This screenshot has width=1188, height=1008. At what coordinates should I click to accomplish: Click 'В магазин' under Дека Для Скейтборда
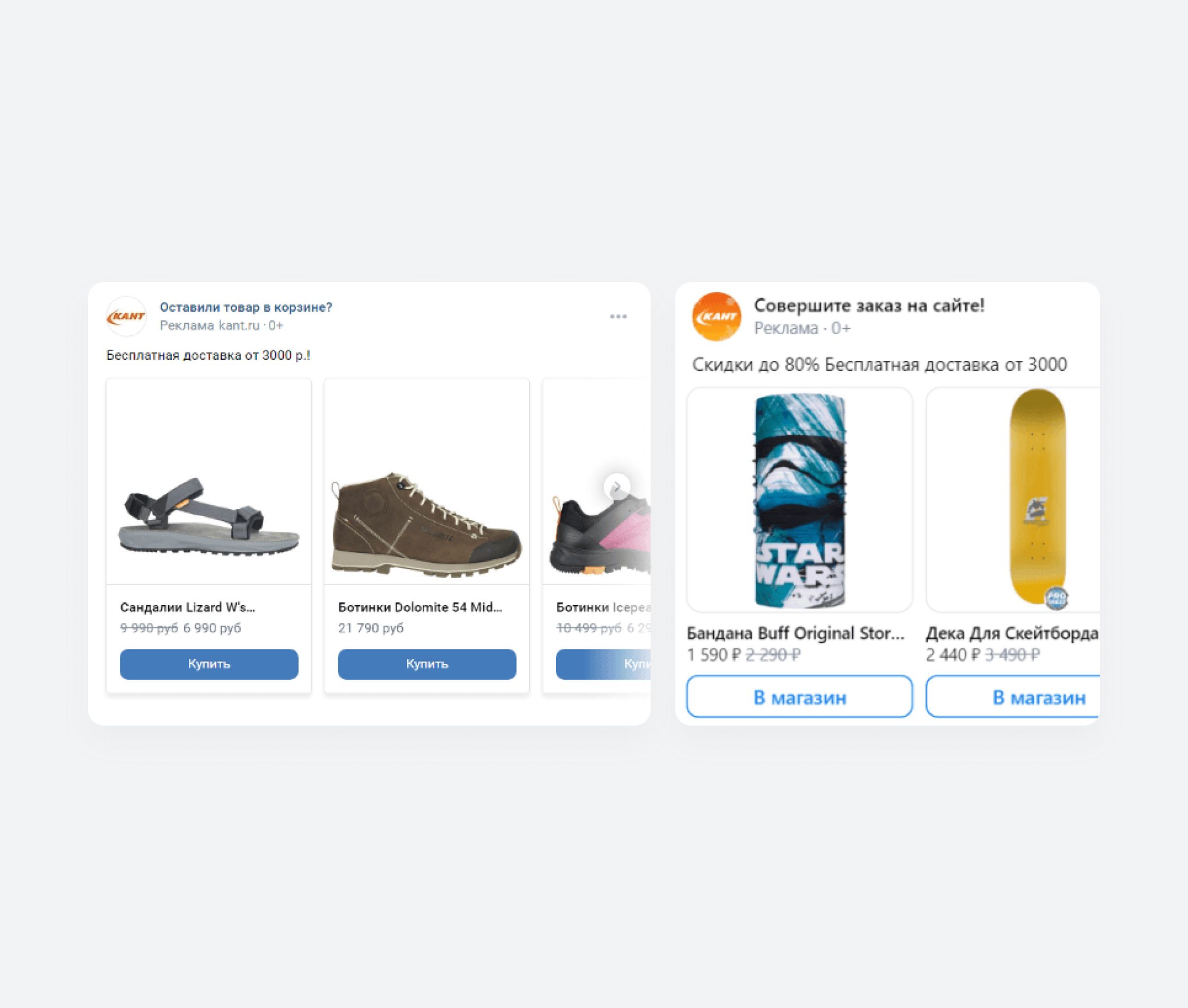coord(1012,697)
